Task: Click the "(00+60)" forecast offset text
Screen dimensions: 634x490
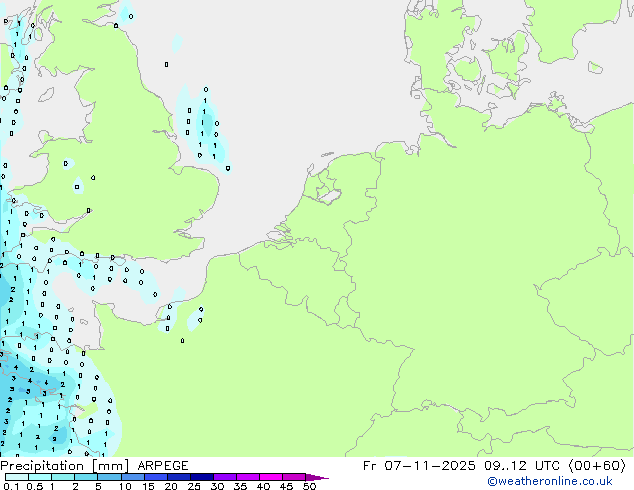Action: click(x=597, y=466)
